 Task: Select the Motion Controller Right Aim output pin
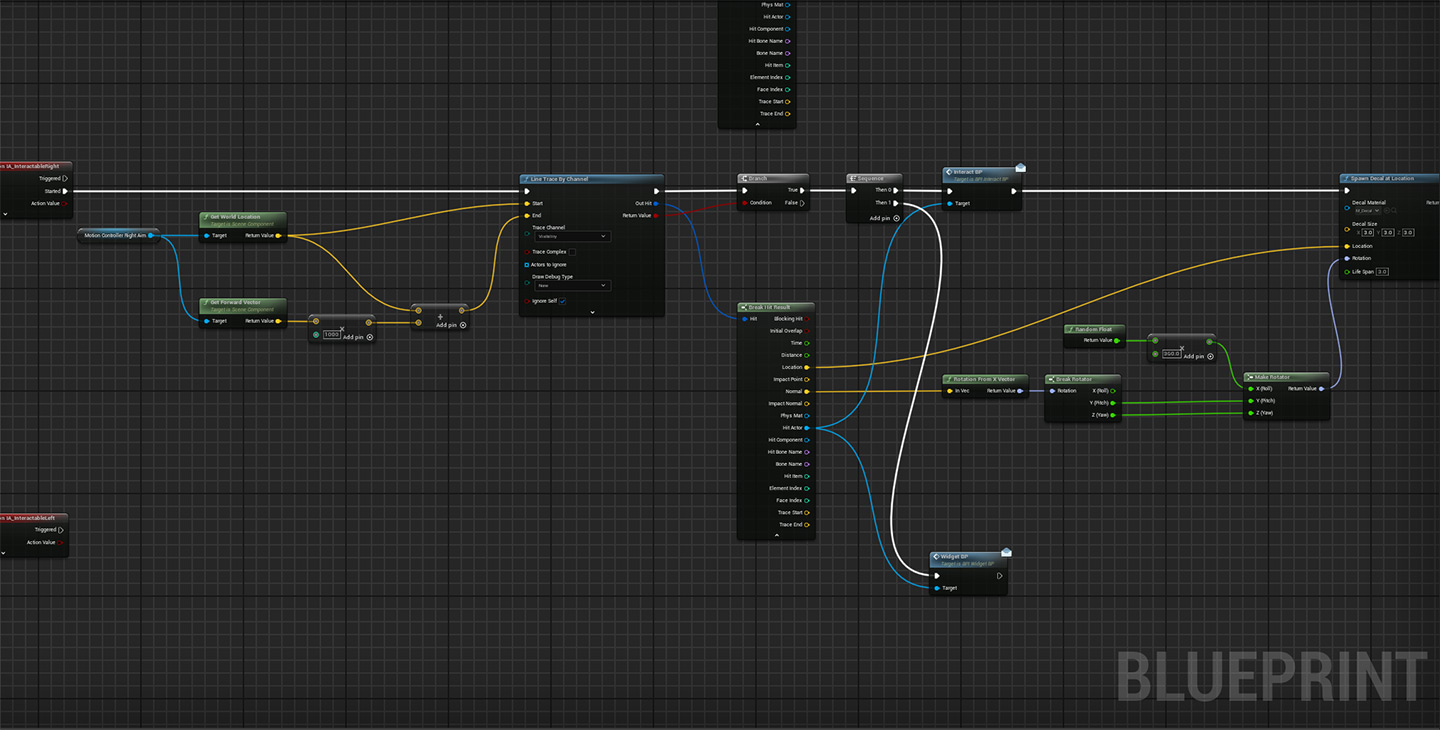point(151,236)
